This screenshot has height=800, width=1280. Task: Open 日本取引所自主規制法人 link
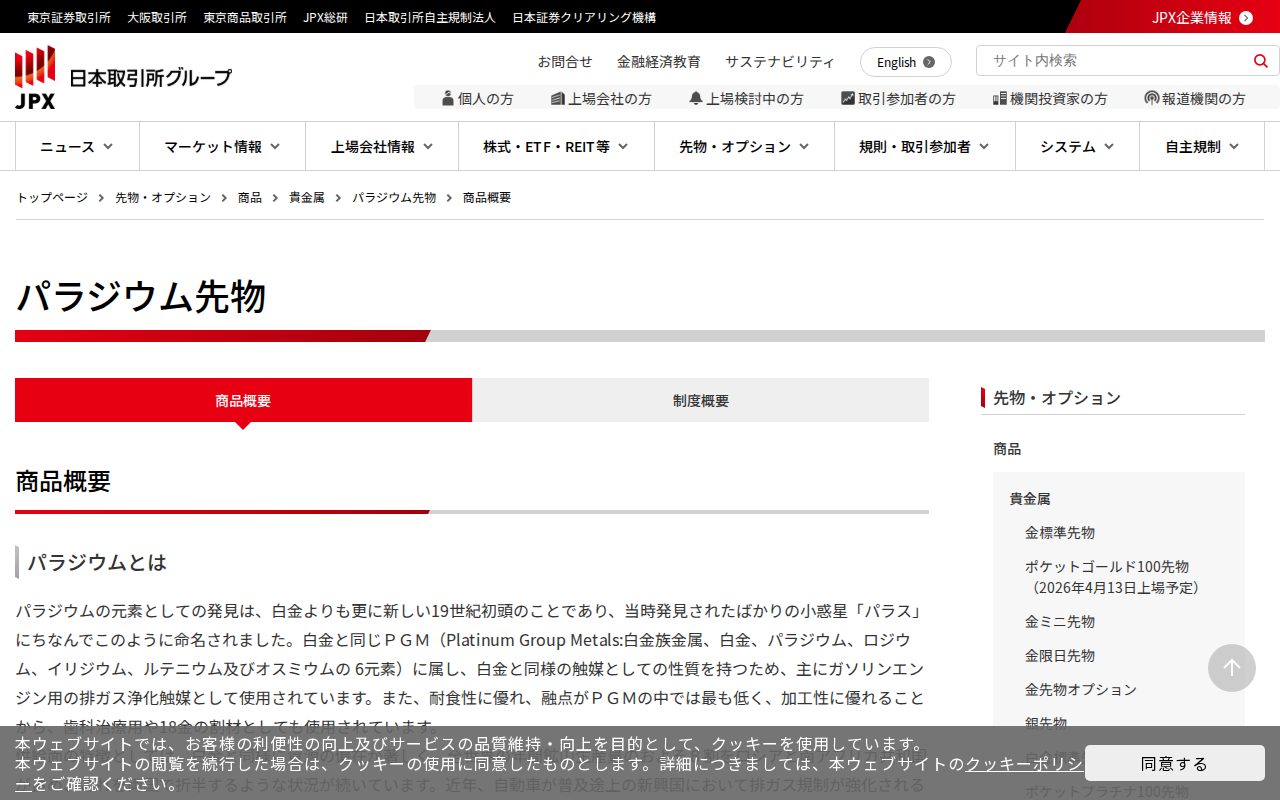coord(430,17)
